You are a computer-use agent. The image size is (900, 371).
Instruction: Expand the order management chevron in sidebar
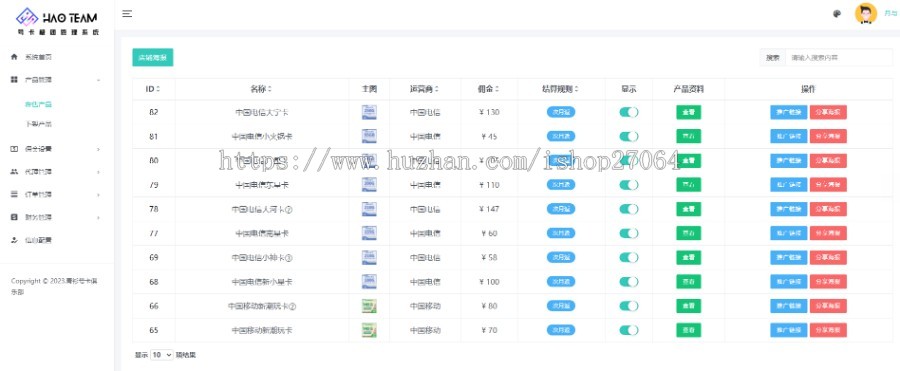pos(99,195)
